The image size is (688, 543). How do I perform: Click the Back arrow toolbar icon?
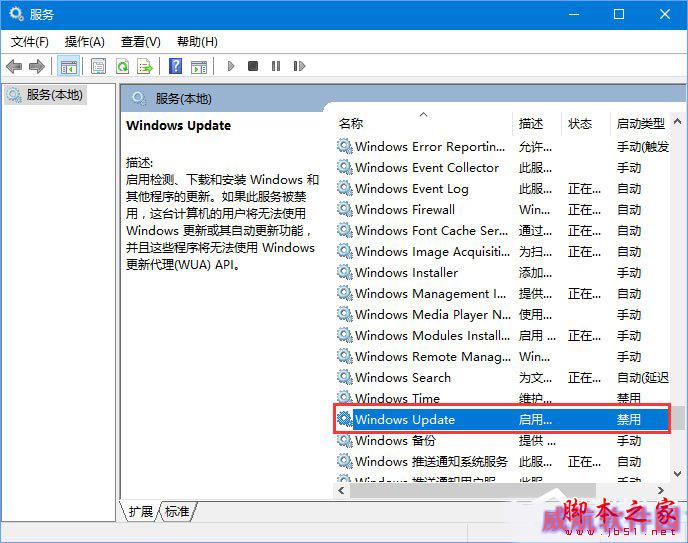pos(14,67)
